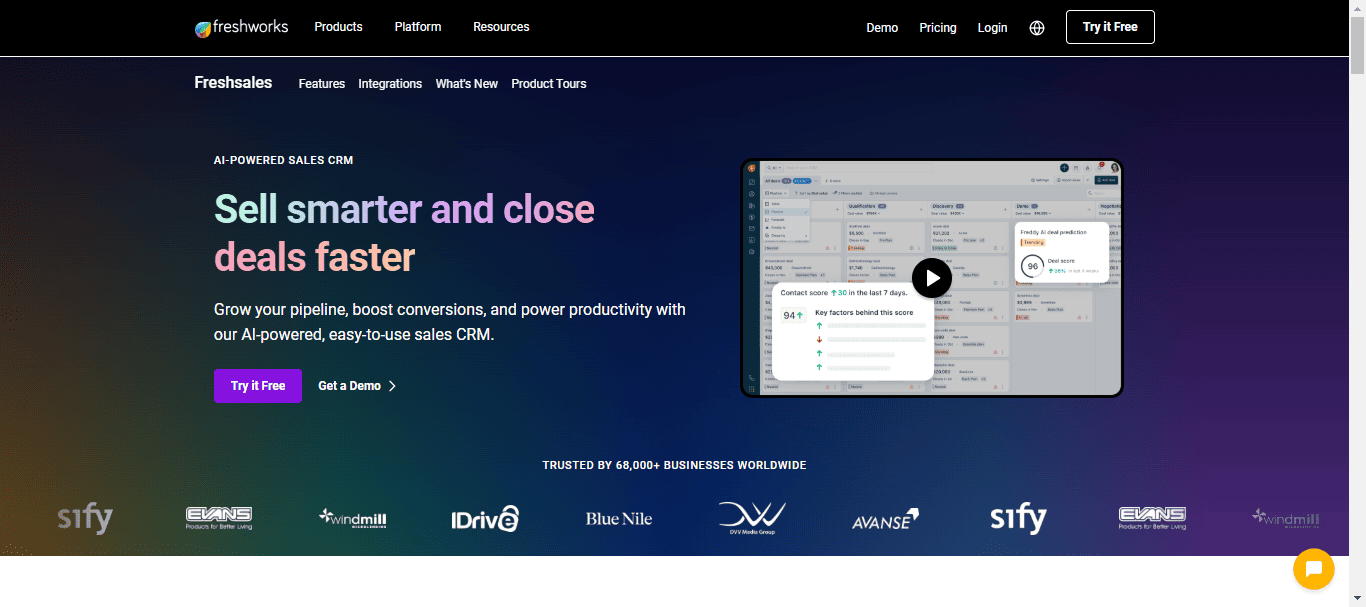1366x607 pixels.
Task: Open the Integrations tab
Action: pos(390,84)
